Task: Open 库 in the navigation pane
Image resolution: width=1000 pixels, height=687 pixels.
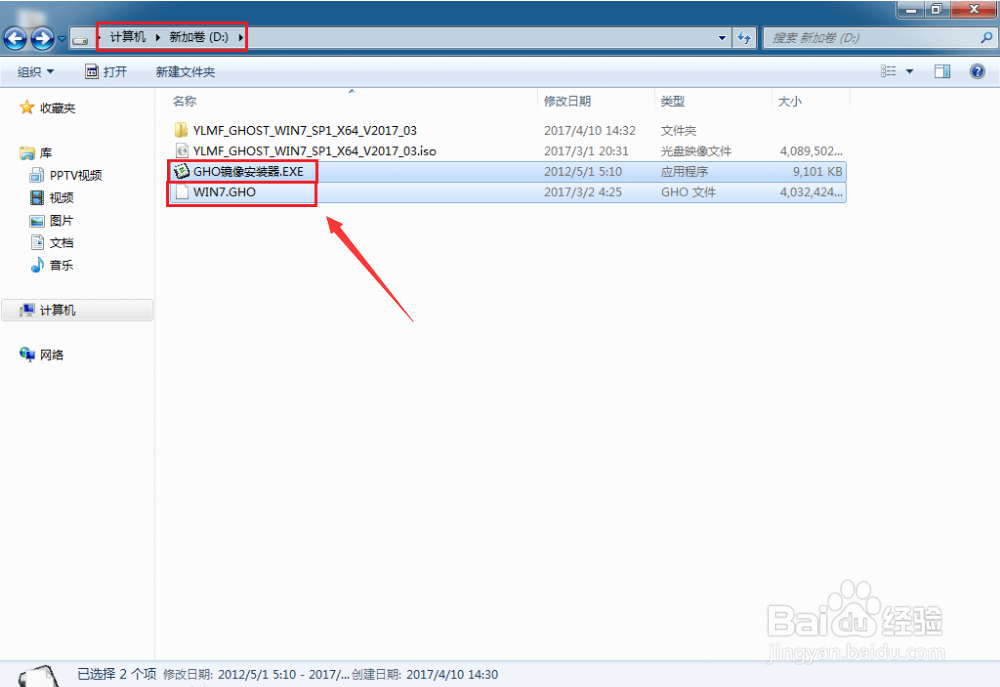Action: (46, 153)
